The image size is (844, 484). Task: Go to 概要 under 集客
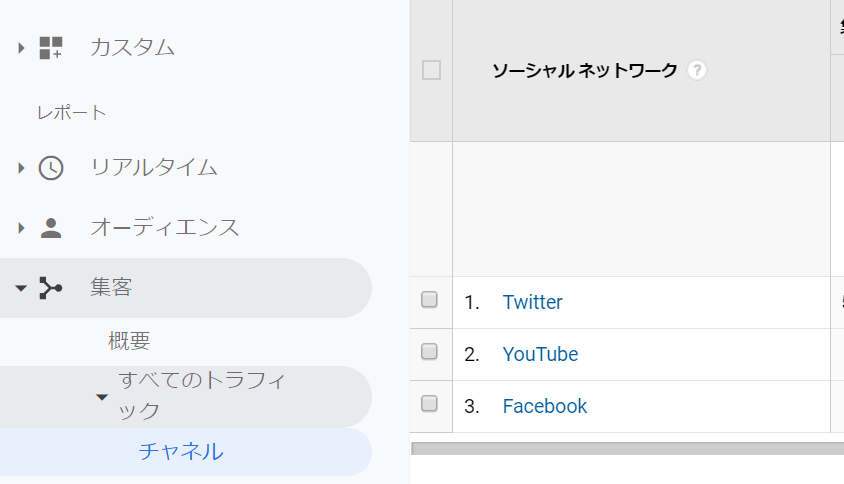click(129, 341)
